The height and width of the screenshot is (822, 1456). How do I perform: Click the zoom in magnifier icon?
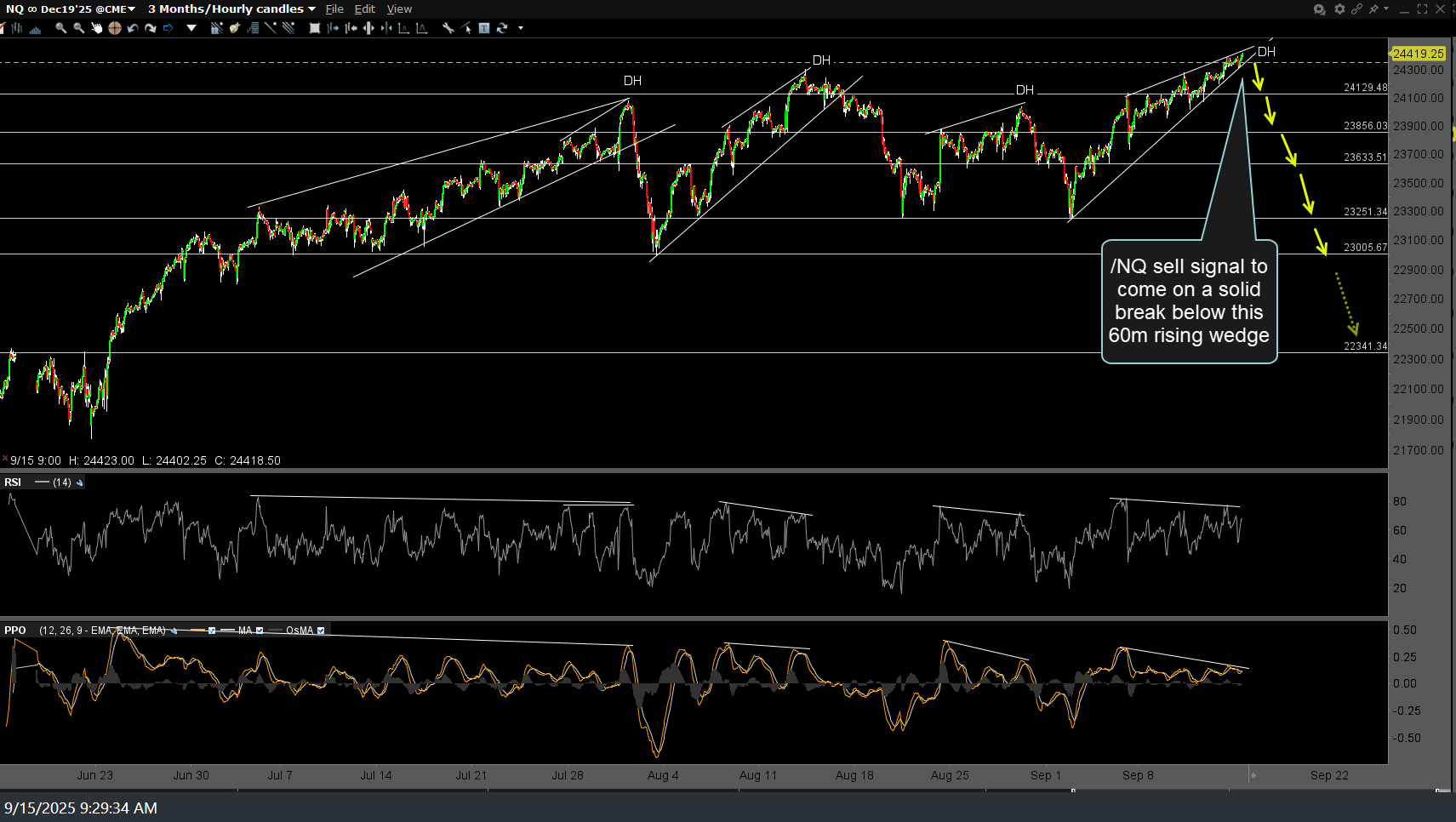pos(60,28)
